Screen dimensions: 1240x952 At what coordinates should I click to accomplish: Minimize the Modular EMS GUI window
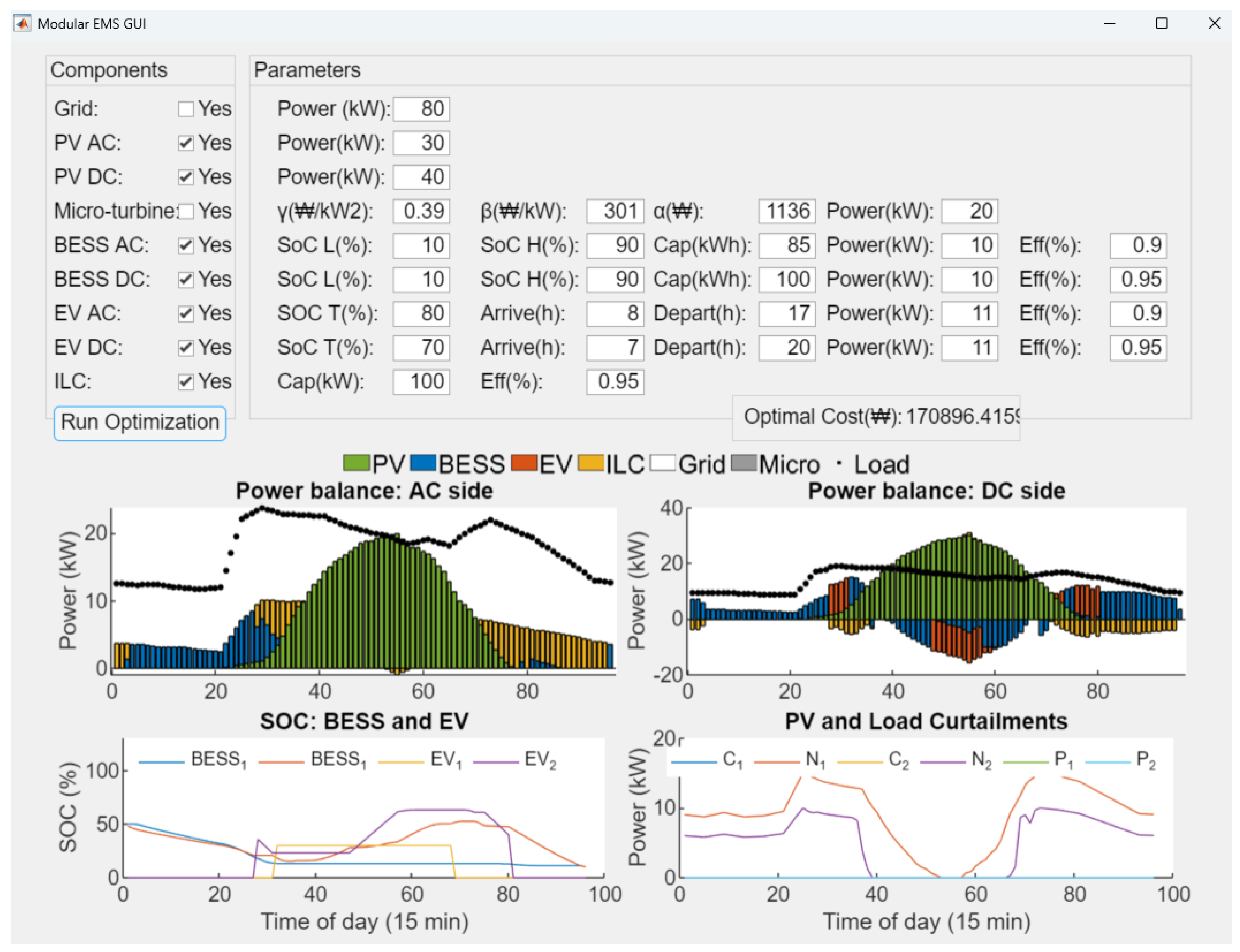pos(1110,23)
